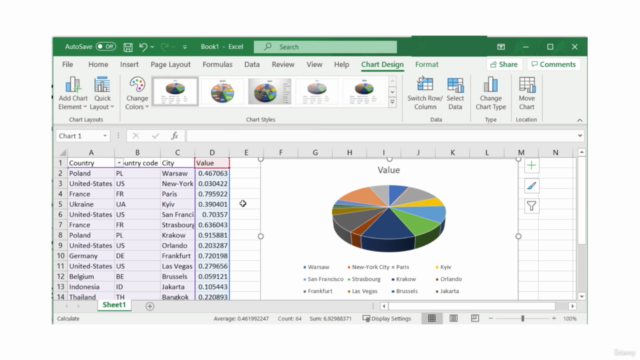Select the fifth chart style thumbnail
Screen dimensions: 640x360
(x=364, y=91)
